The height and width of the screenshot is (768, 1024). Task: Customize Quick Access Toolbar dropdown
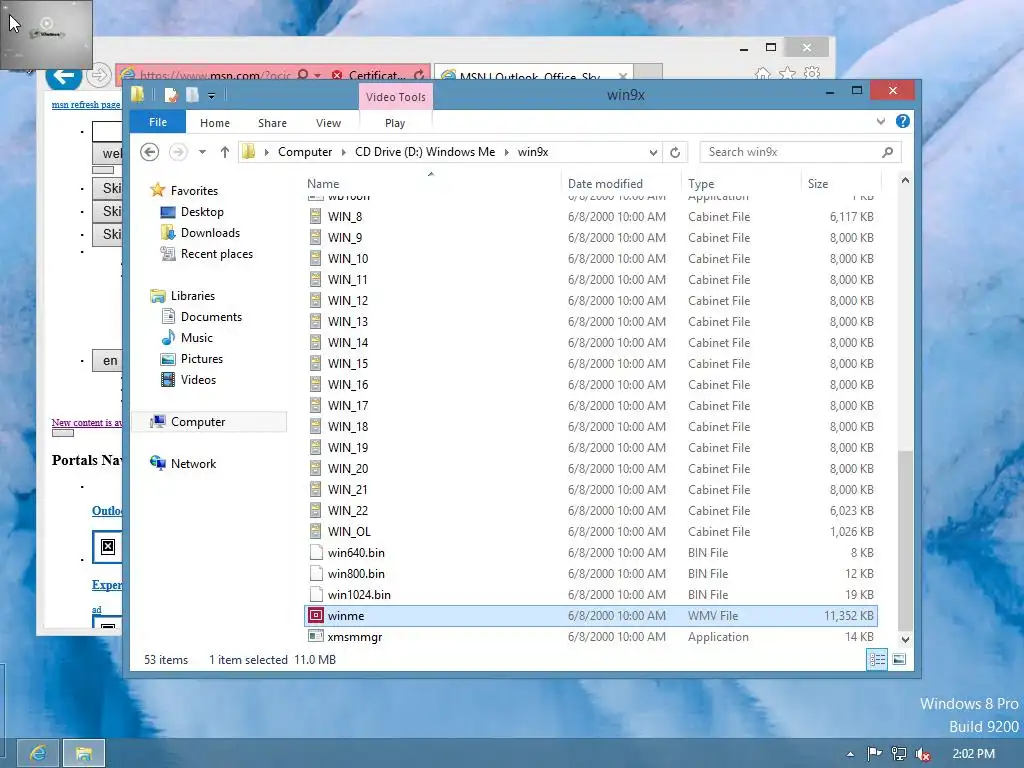click(212, 96)
